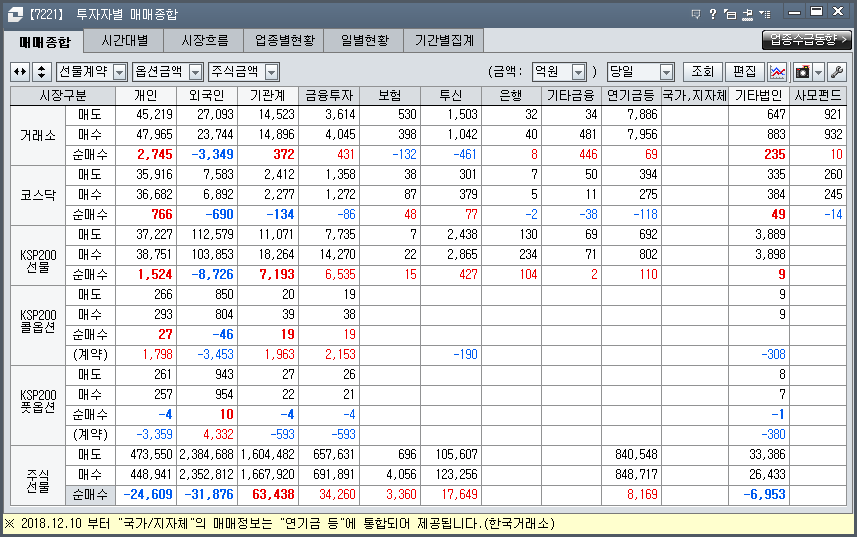This screenshot has height=537, width=857.
Task: Select the 매매종합 tab
Action: coord(45,42)
